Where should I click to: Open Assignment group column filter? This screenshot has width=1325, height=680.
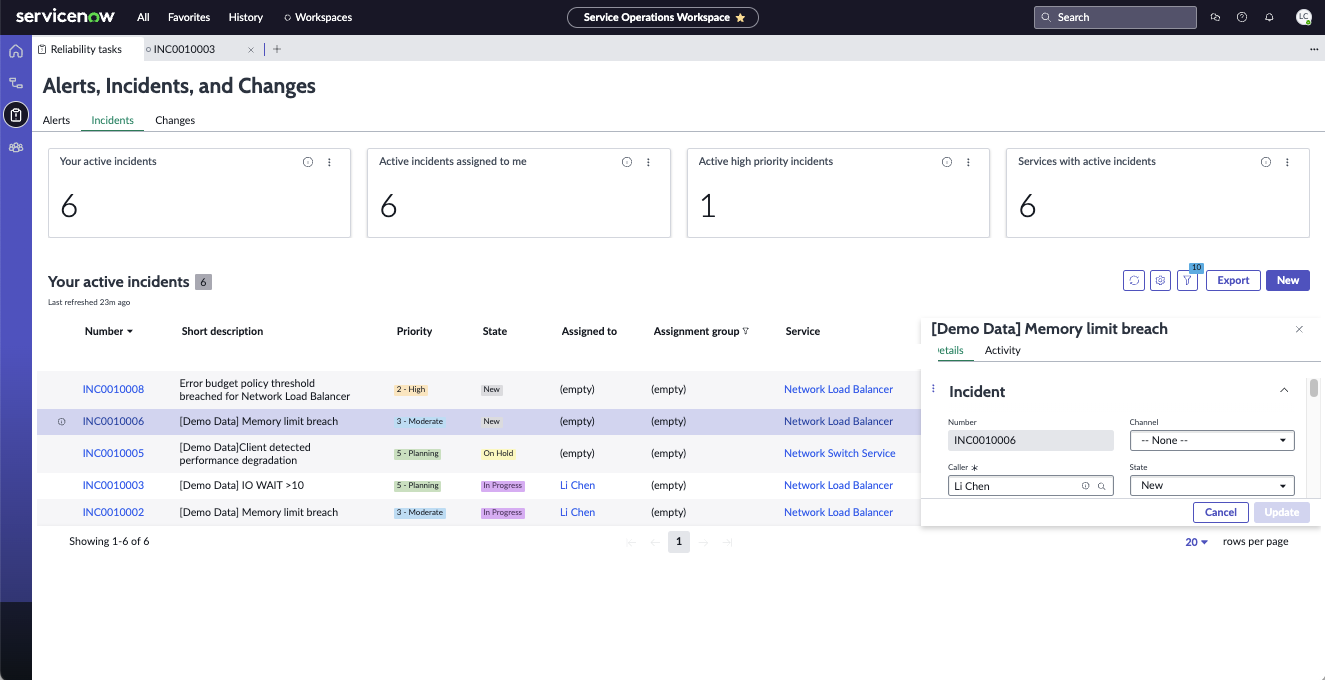pyautogui.click(x=745, y=331)
